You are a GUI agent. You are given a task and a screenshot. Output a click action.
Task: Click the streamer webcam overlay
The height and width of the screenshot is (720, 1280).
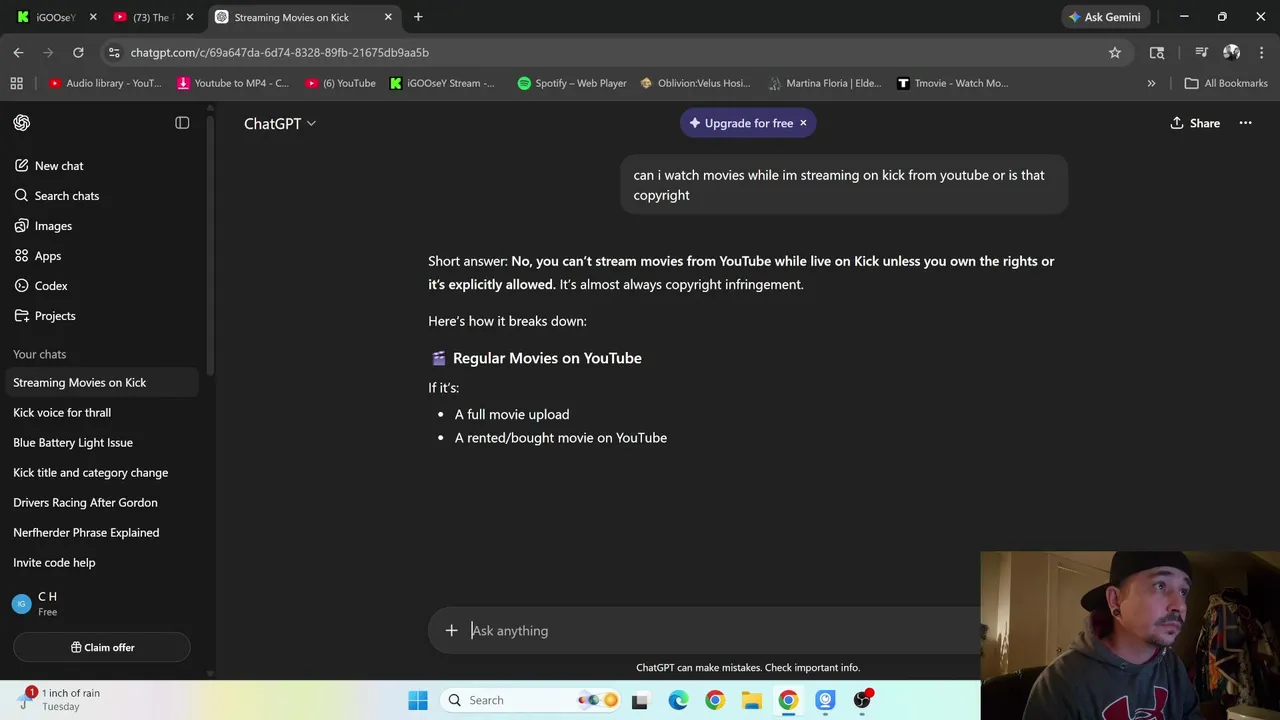tap(1130, 635)
